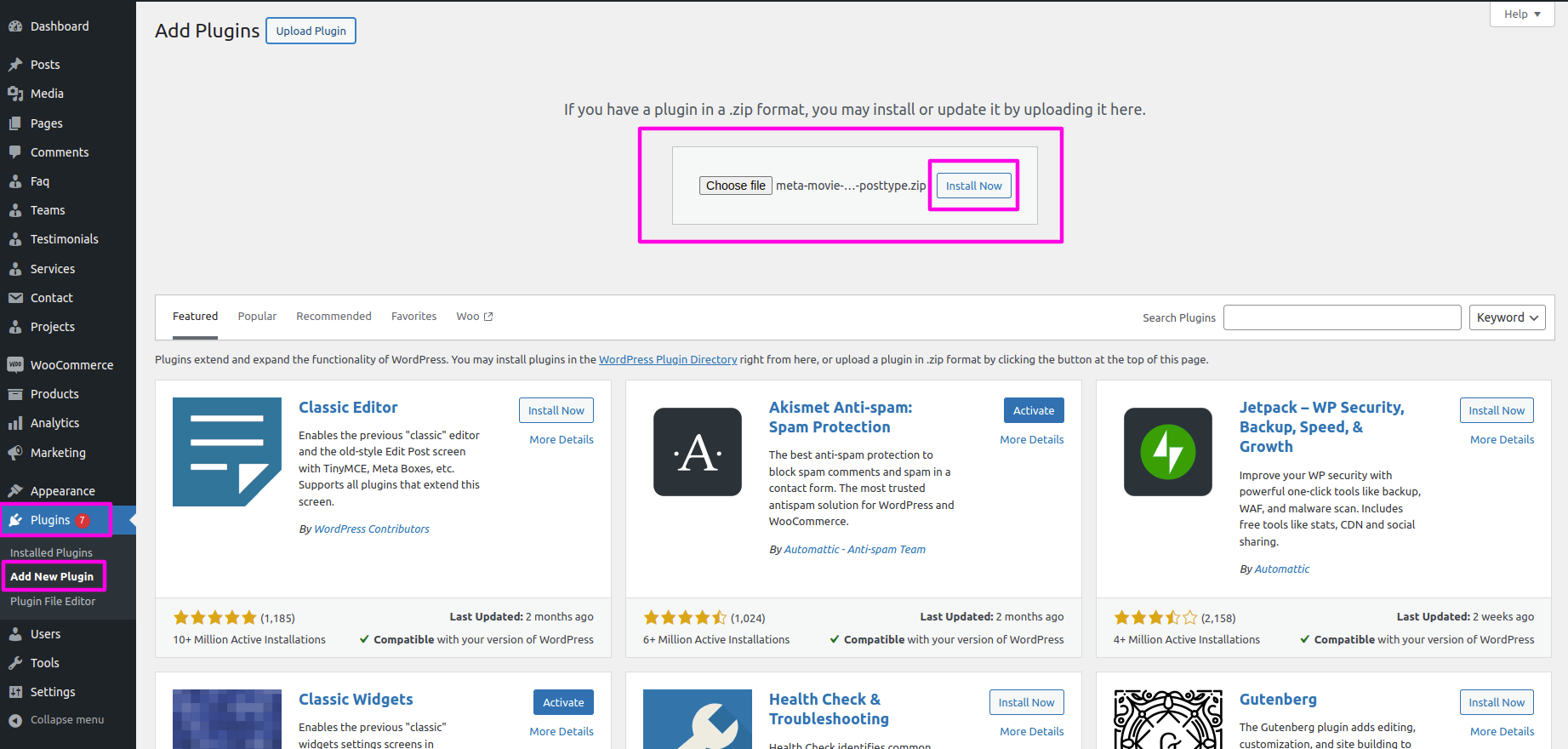Image resolution: width=1568 pixels, height=749 pixels.
Task: Open the Add New Plugin submenu item
Action: 52,576
